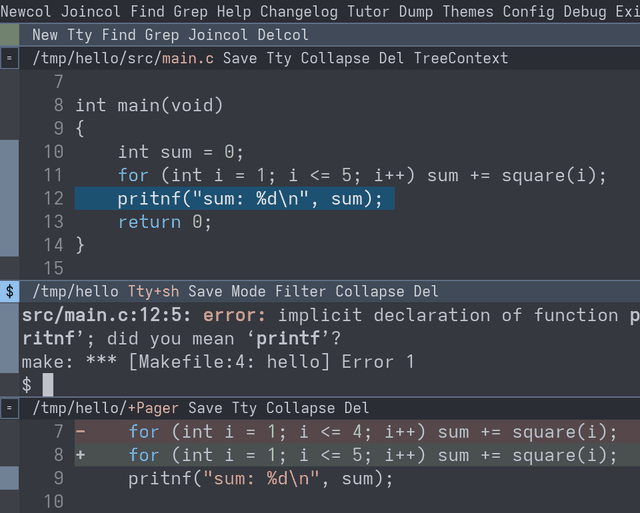Screen dimensions: 640x513
Task: Open Themes from the top bar
Action: [x=468, y=11]
